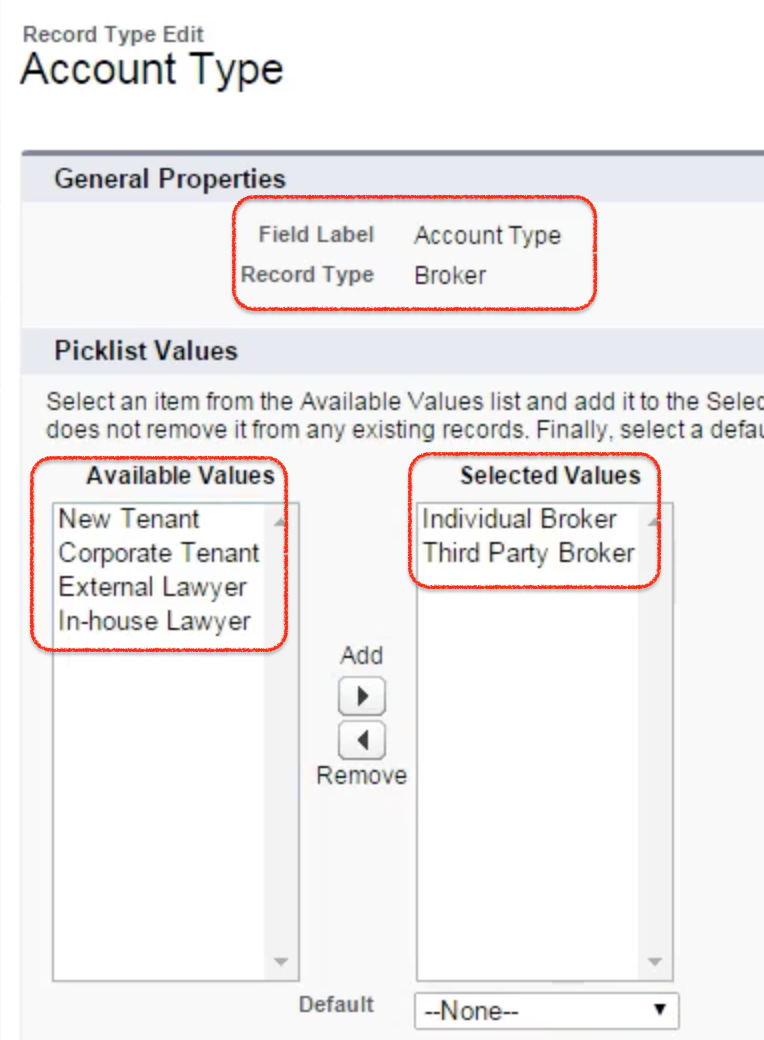Viewport: 764px width, 1040px height.
Task: Click the Add label above arrow
Action: 361,655
